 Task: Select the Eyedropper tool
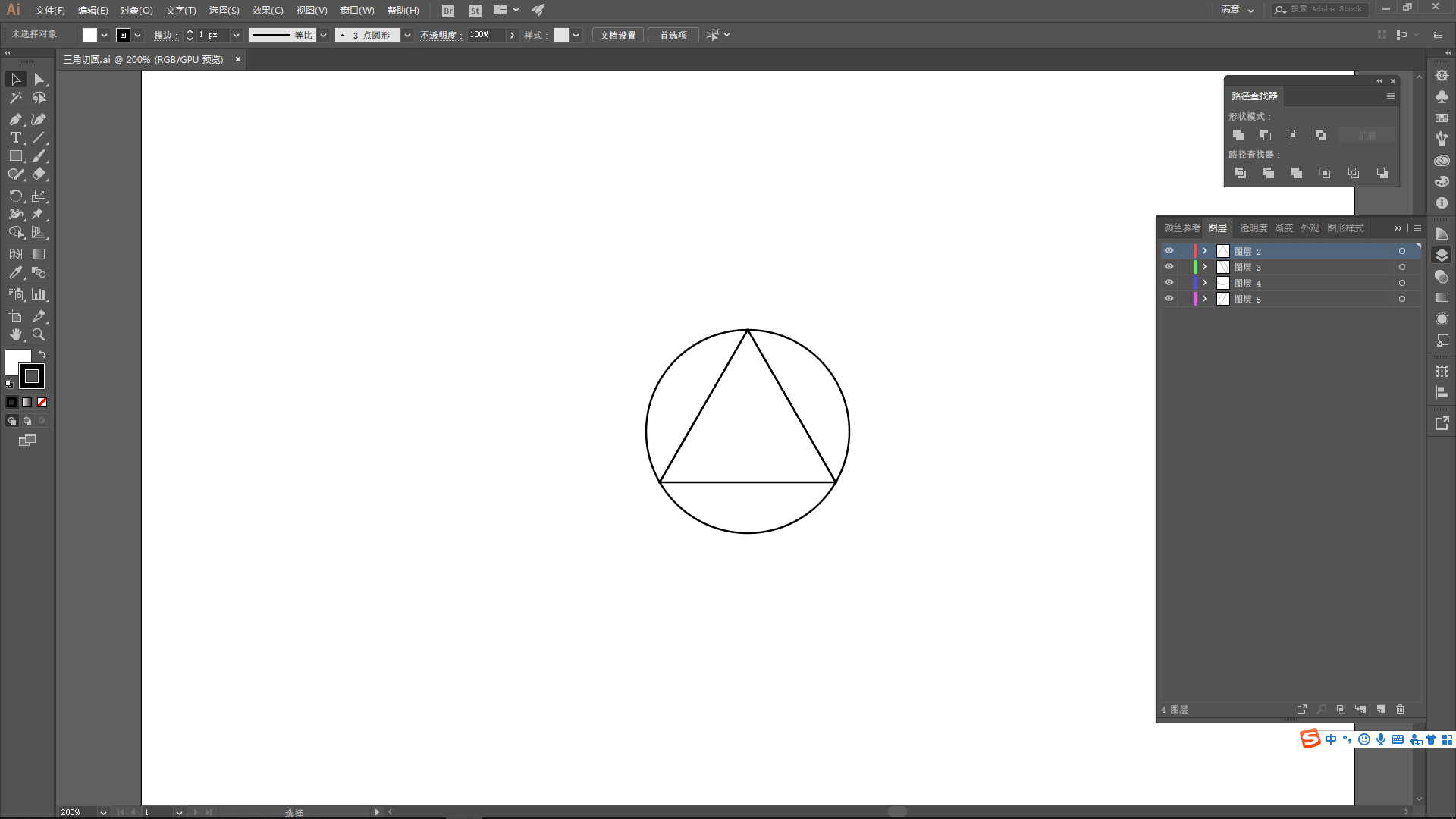pyautogui.click(x=15, y=273)
